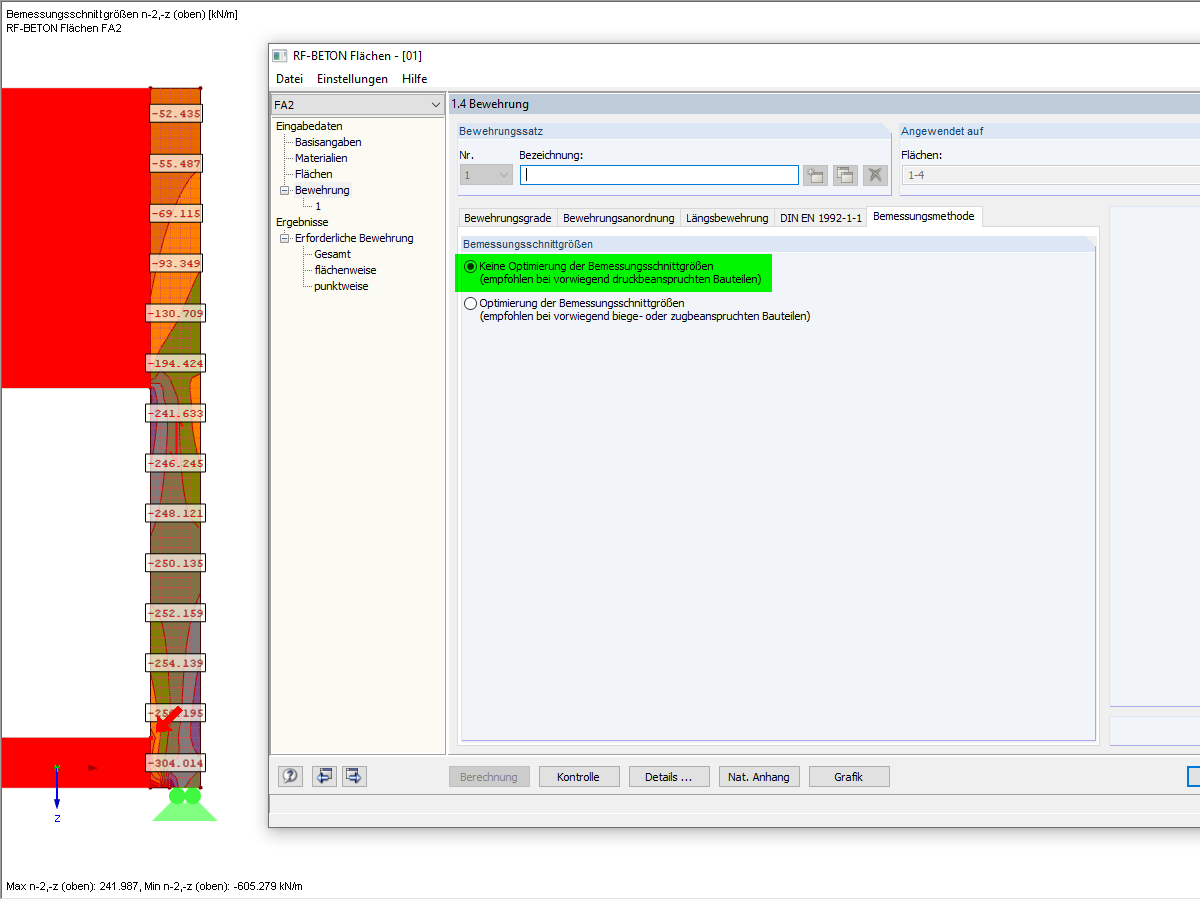Click value label -252.159 in graphic
This screenshot has height=900, width=1200.
[175, 613]
